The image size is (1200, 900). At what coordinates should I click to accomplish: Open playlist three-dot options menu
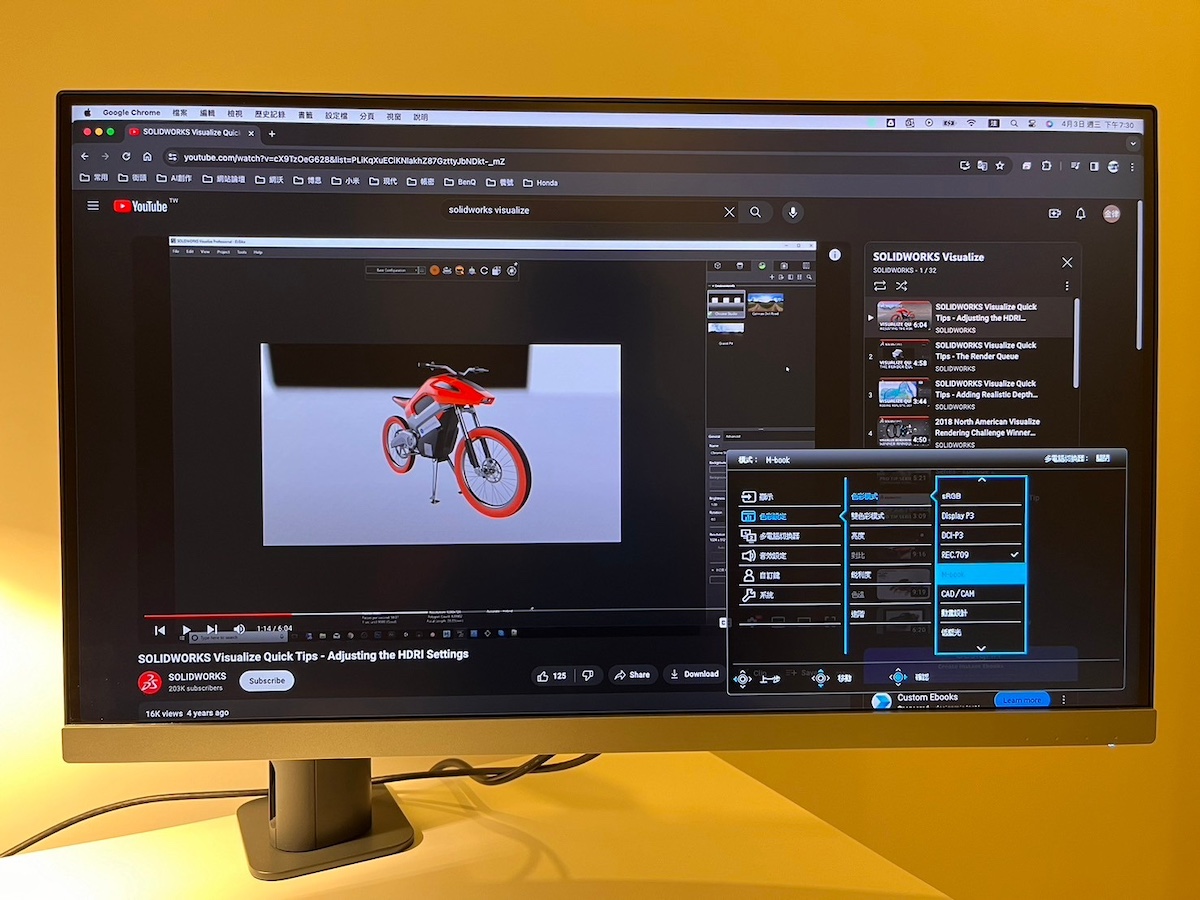pyautogui.click(x=1067, y=286)
